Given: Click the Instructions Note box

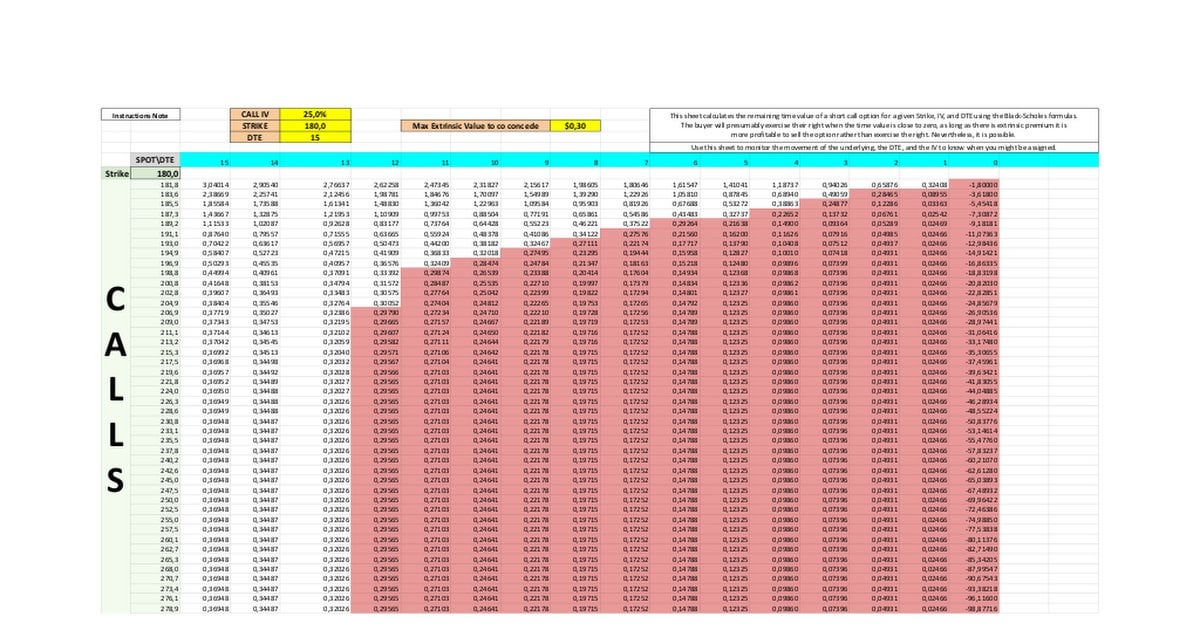Looking at the screenshot, I should click(x=142, y=115).
